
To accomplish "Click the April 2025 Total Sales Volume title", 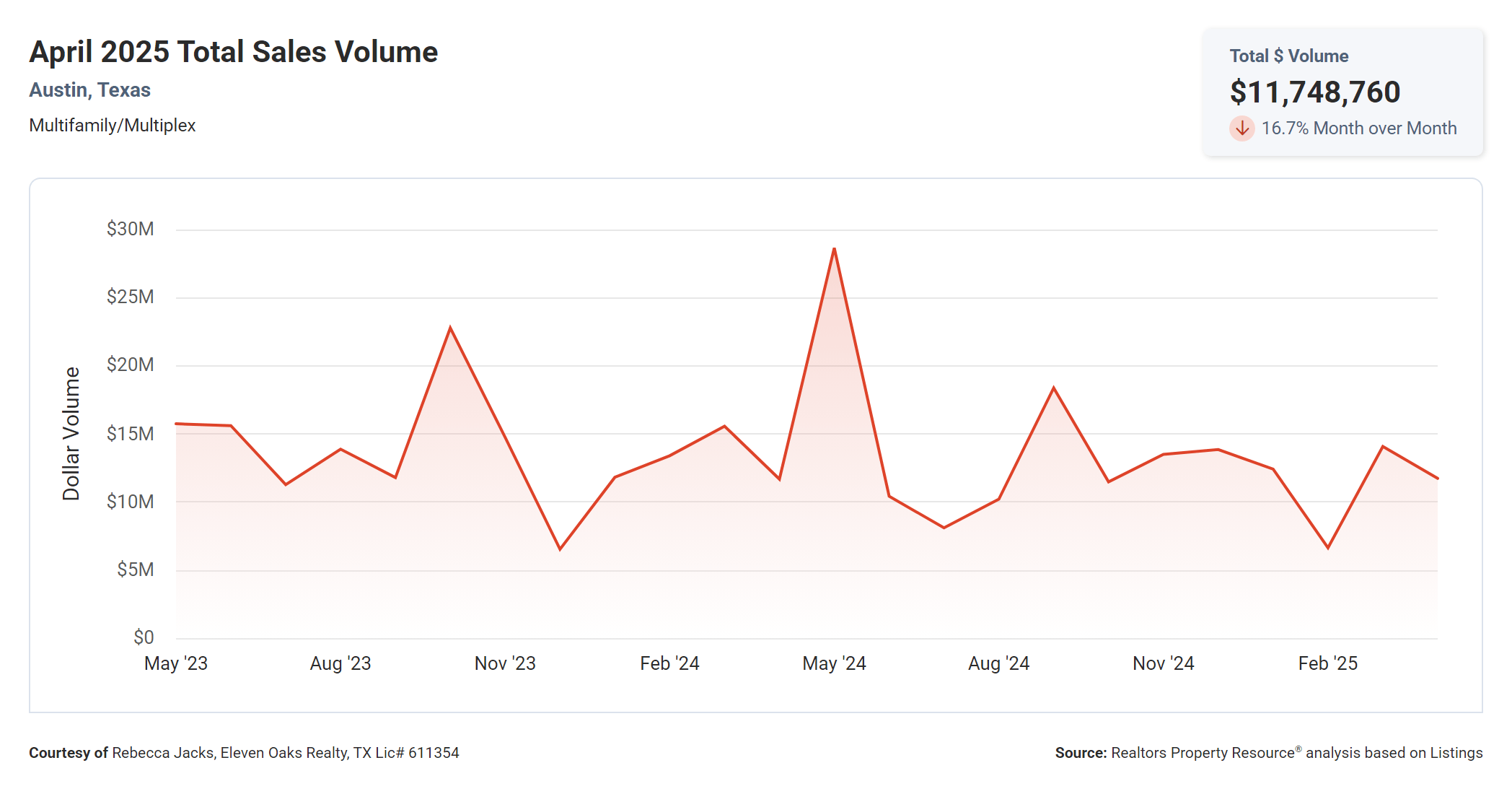I will [x=233, y=52].
